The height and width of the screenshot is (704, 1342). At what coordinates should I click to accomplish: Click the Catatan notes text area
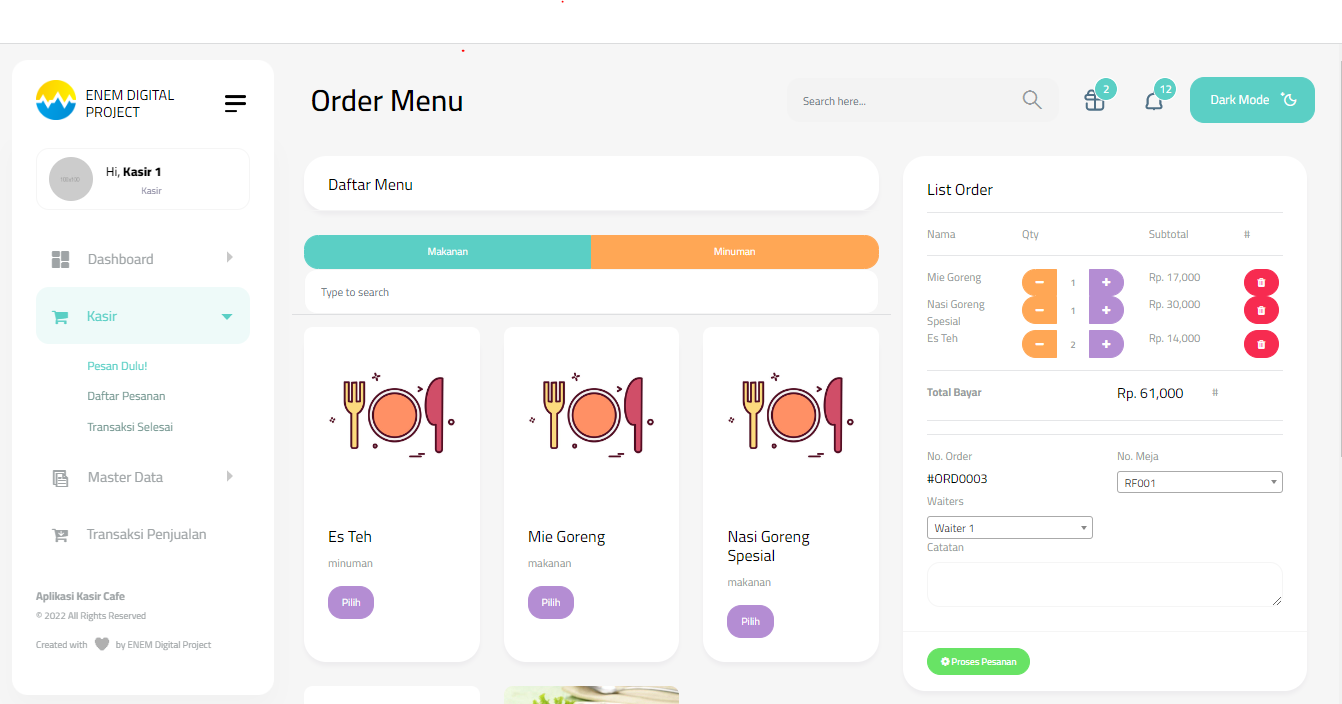(1104, 584)
